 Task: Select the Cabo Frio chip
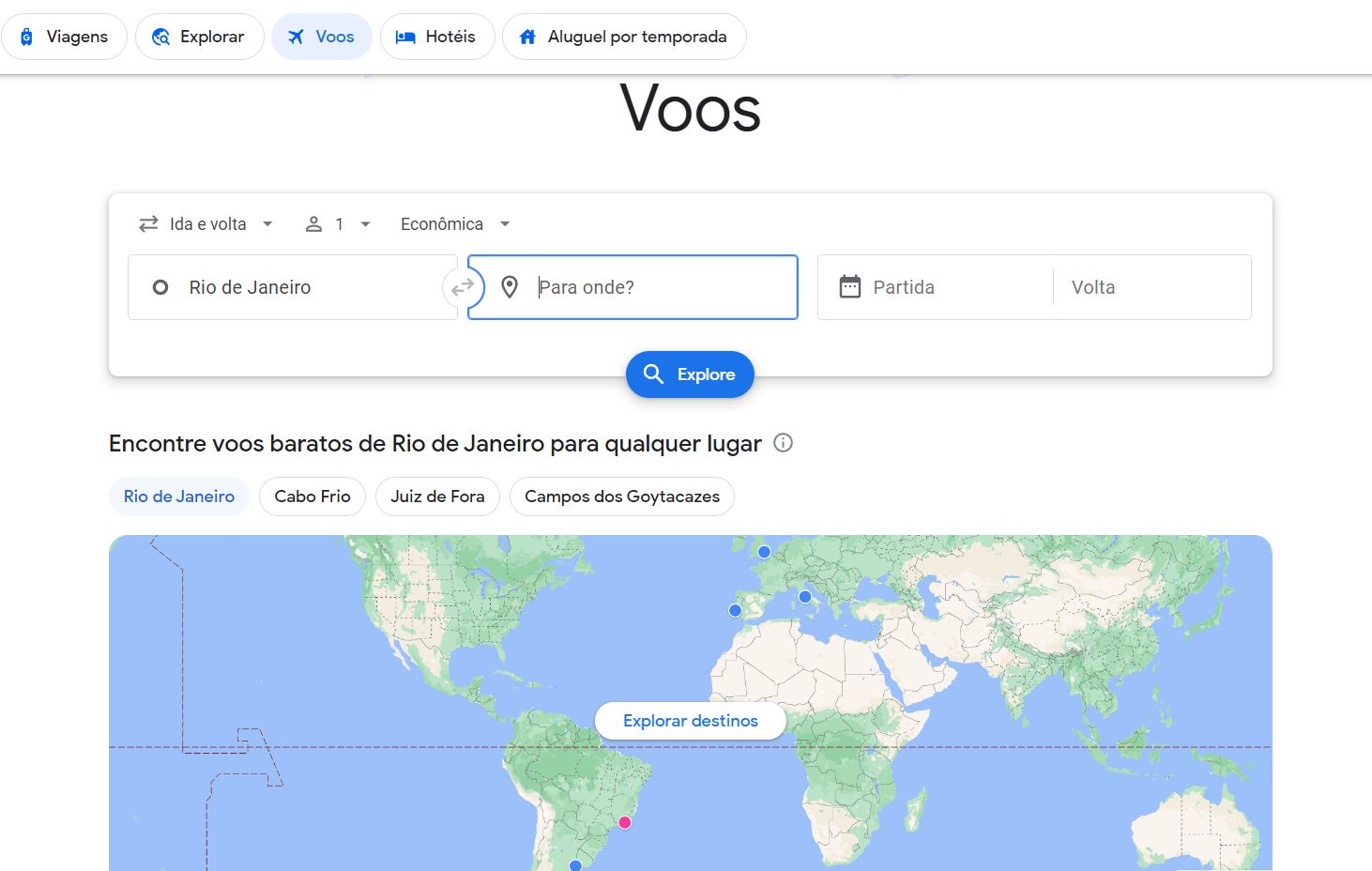[313, 497]
